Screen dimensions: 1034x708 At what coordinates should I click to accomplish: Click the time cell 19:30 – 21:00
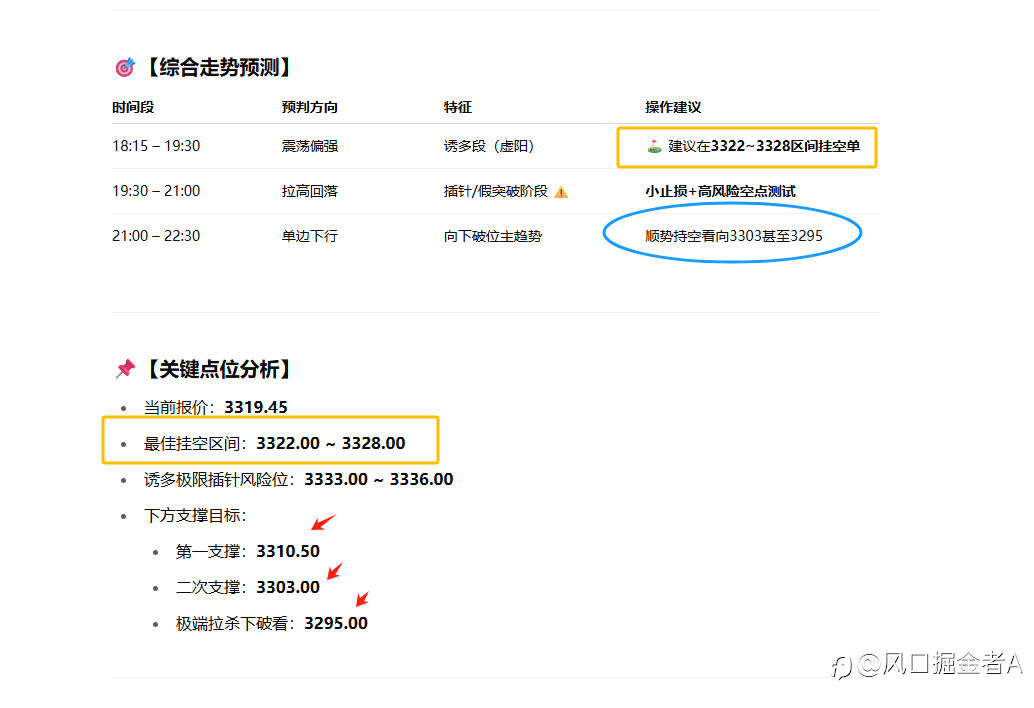(x=156, y=191)
